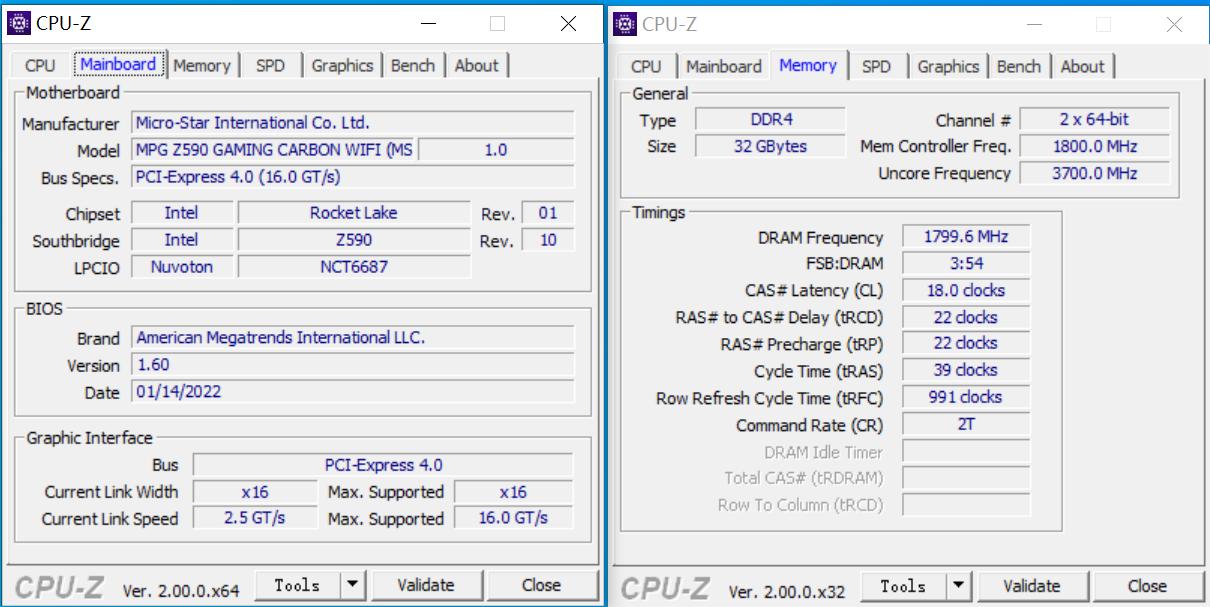Select the motherboard Model text field
Image resolution: width=1210 pixels, height=607 pixels.
coord(274,150)
